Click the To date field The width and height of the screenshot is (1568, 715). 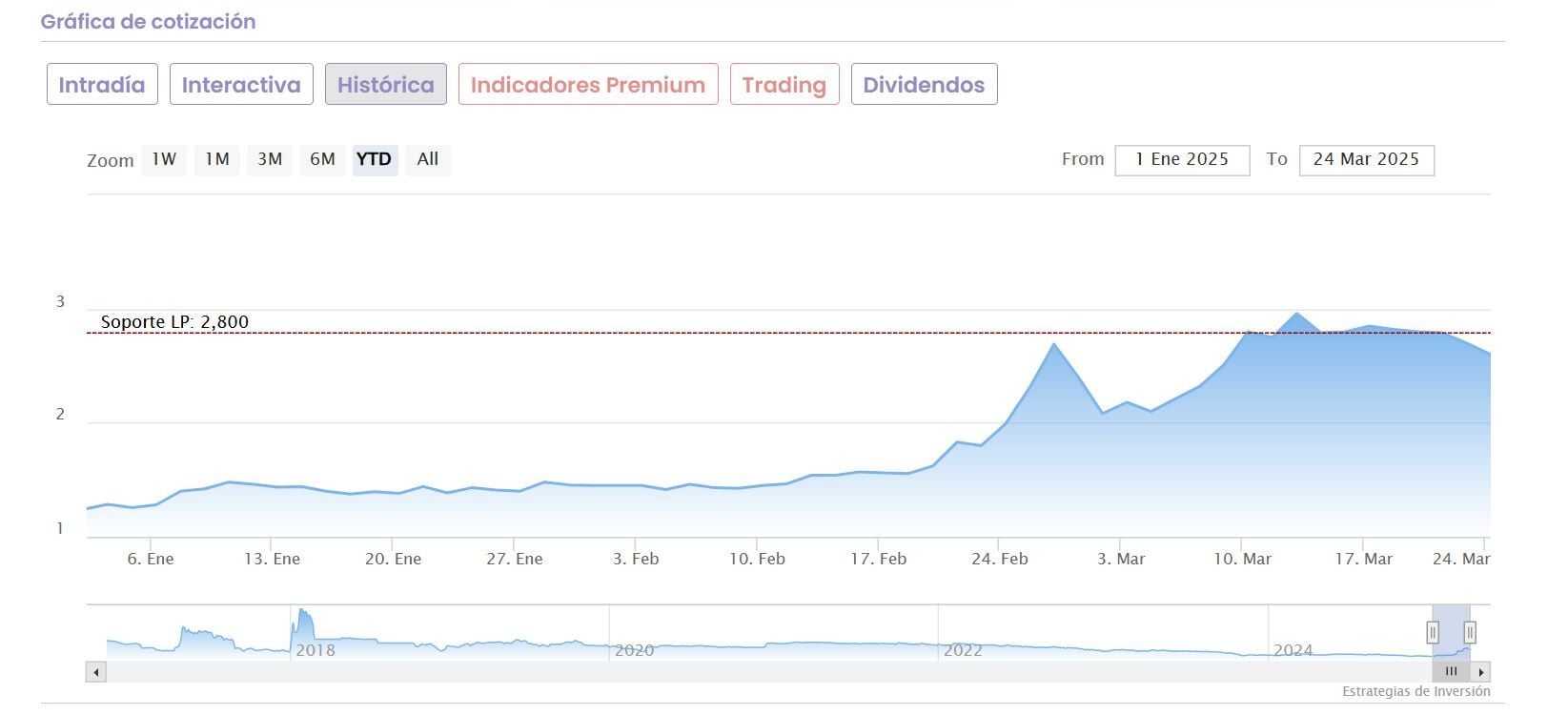point(1365,160)
